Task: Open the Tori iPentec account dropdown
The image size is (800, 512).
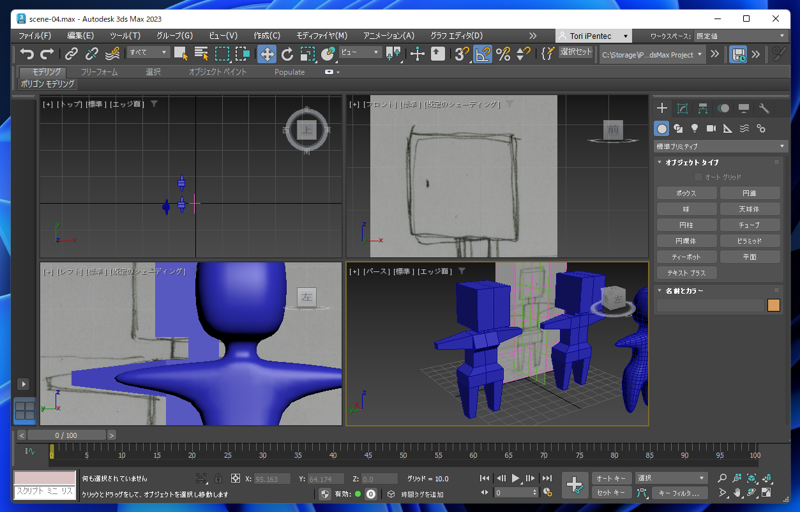Action: [x=594, y=36]
